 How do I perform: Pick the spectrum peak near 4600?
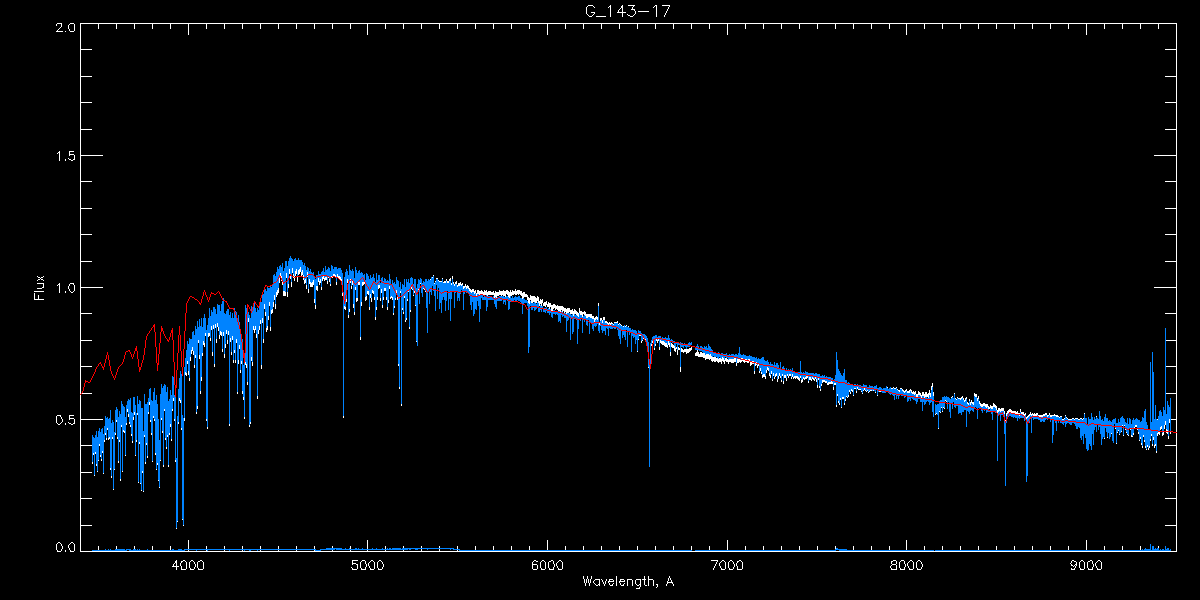(x=294, y=259)
